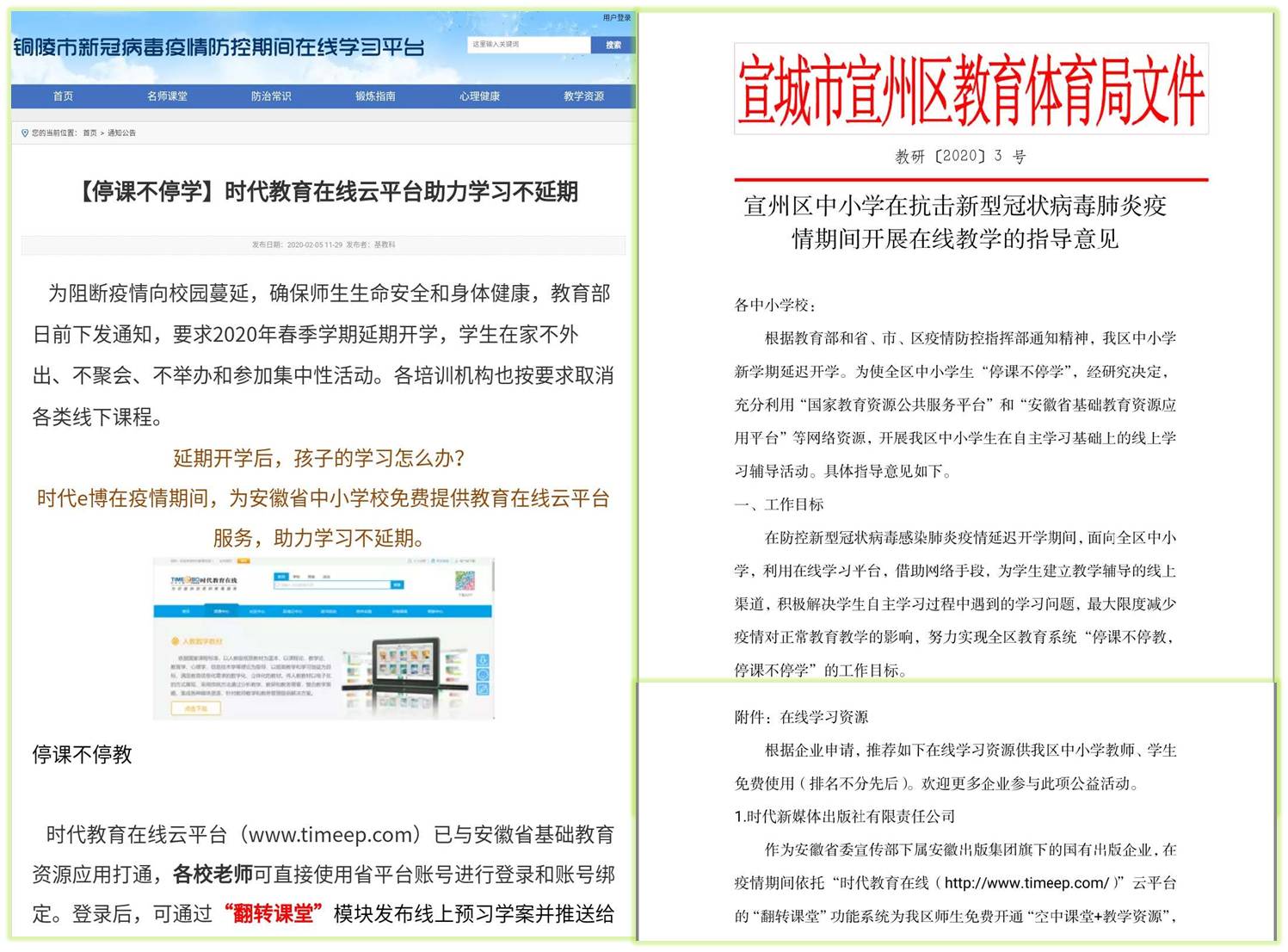Open the 教学资源 navigation item
Image resolution: width=1288 pixels, height=952 pixels.
click(583, 96)
